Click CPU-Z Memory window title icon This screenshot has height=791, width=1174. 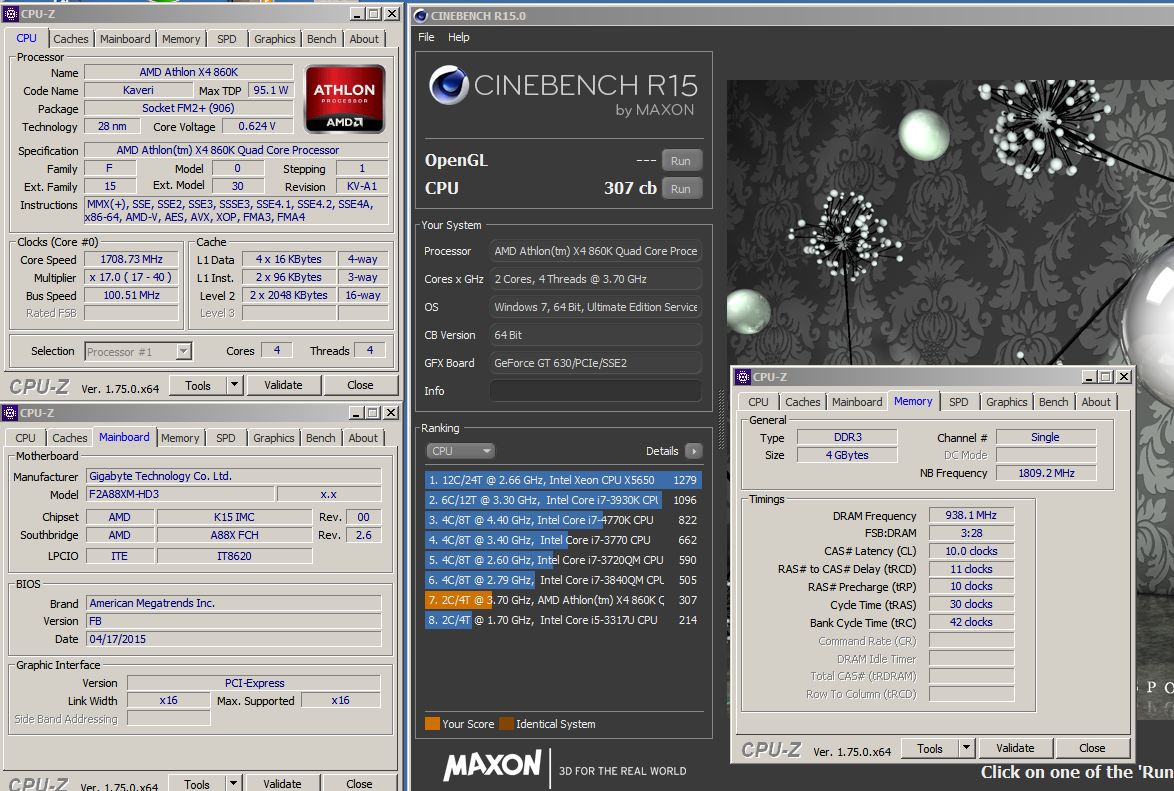point(743,377)
